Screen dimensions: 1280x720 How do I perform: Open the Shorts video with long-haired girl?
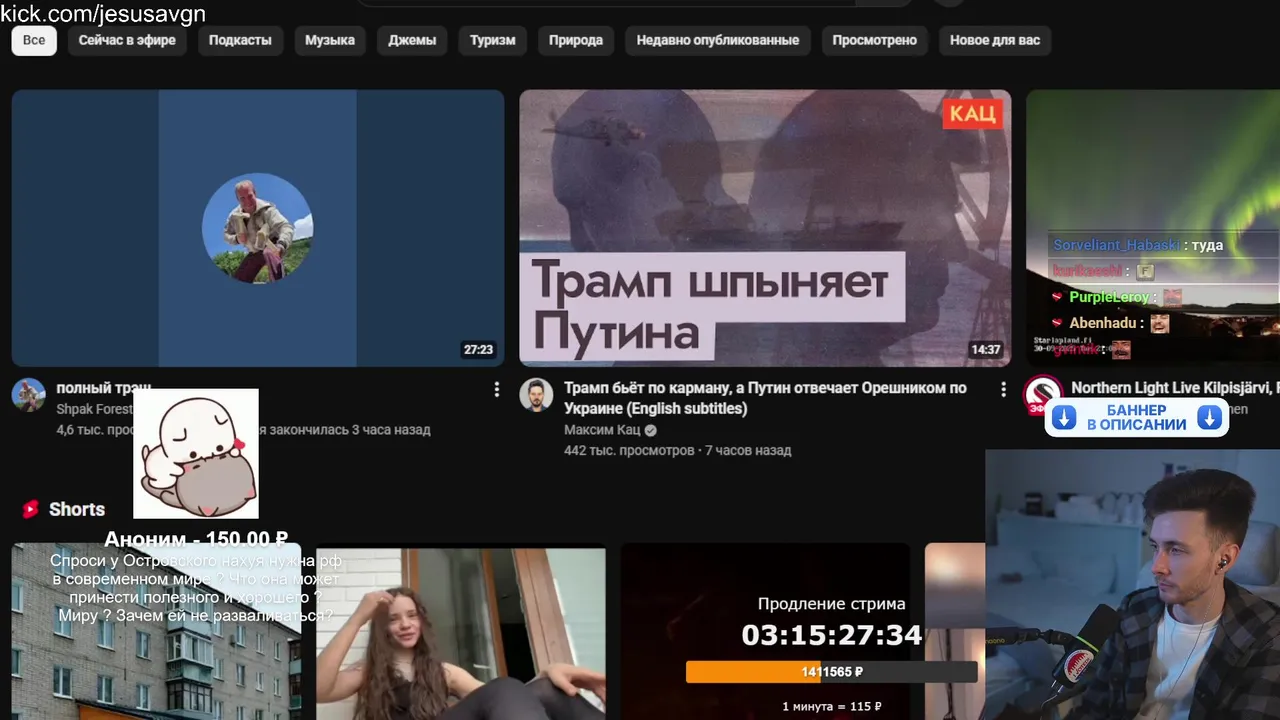(461, 632)
